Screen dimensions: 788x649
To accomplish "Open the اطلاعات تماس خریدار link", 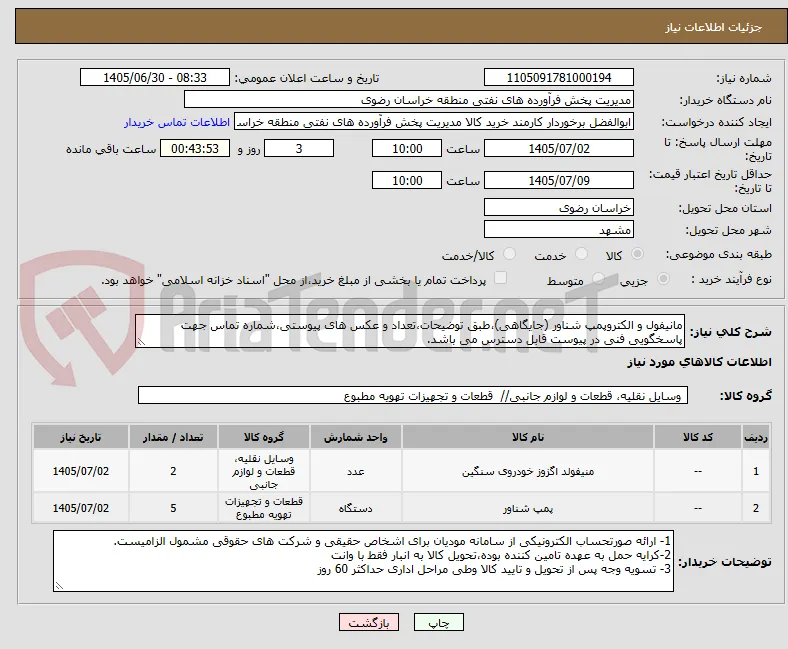I will click(177, 122).
